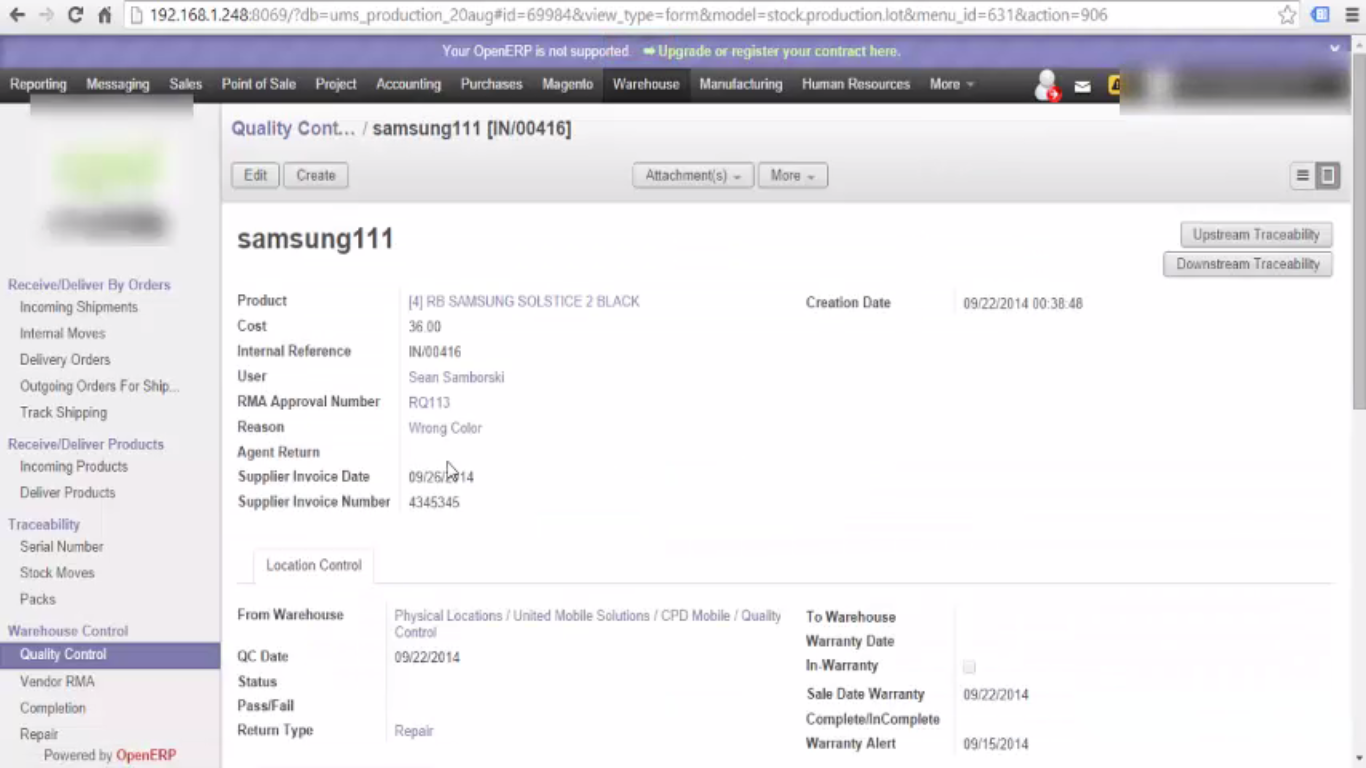Go to Quality Cont... breadcrumb
This screenshot has width=1366, height=768.
pos(293,128)
